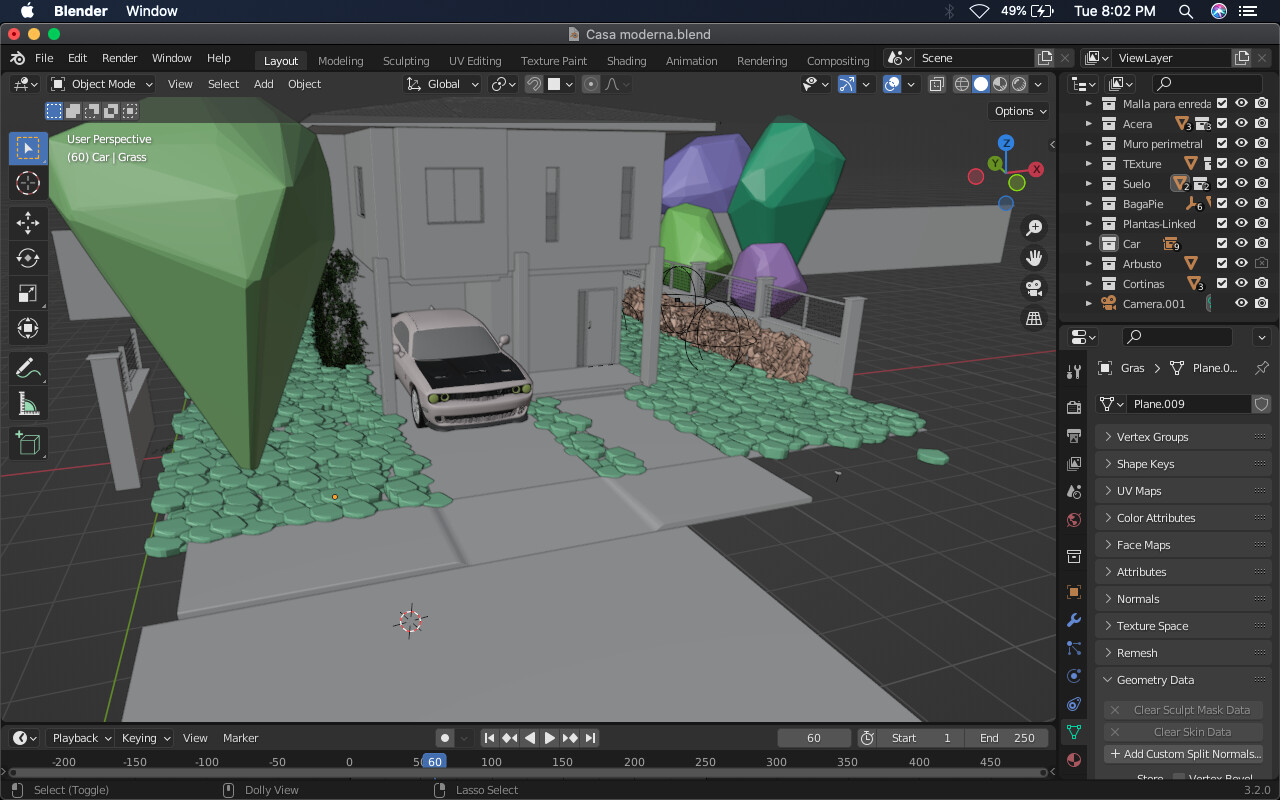Toggle the camera view icon in the viewport gizmos
The height and width of the screenshot is (800, 1280).
coord(1034,288)
